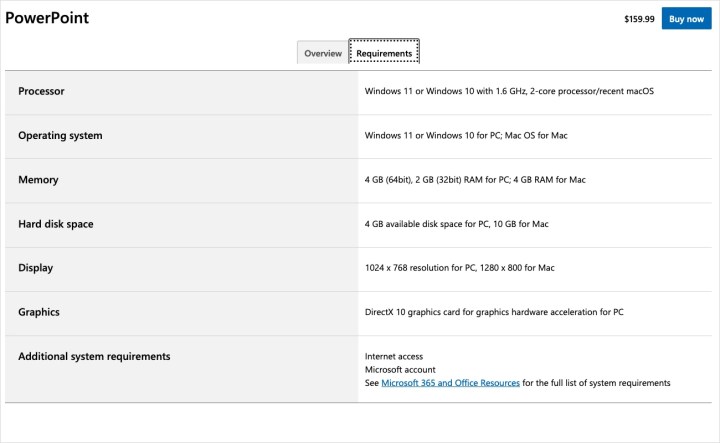This screenshot has width=720, height=443.
Task: Click the PowerPoint heading
Action: pyautogui.click(x=47, y=17)
